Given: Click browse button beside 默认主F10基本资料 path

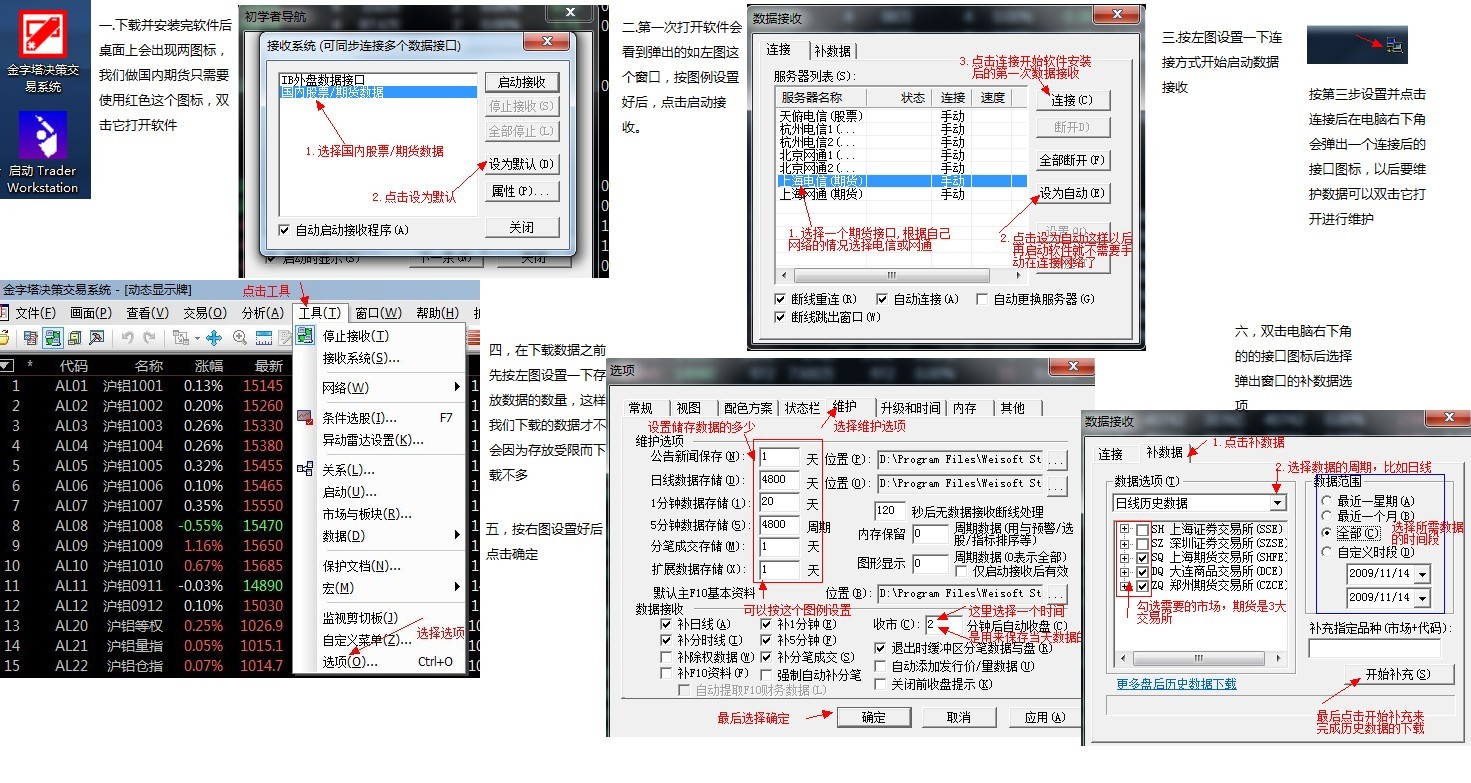Looking at the screenshot, I should coord(1057,594).
